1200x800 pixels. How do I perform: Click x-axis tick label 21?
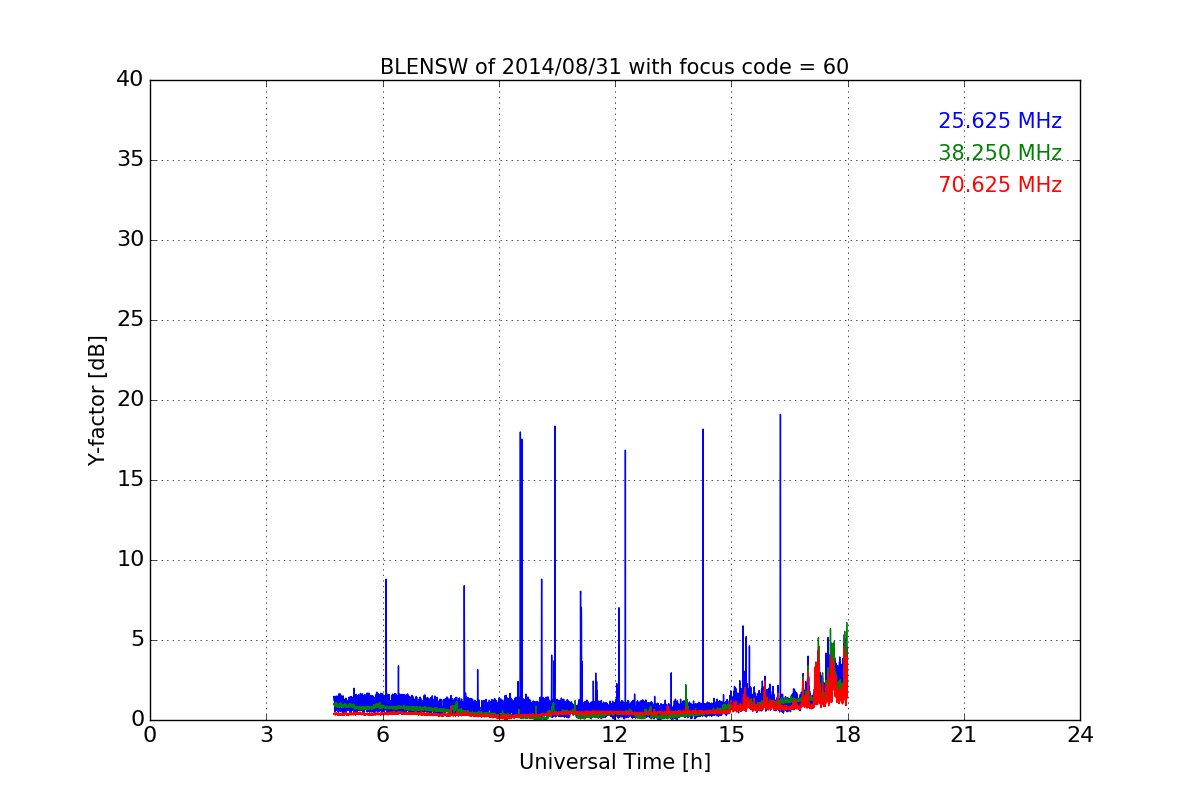tap(964, 735)
